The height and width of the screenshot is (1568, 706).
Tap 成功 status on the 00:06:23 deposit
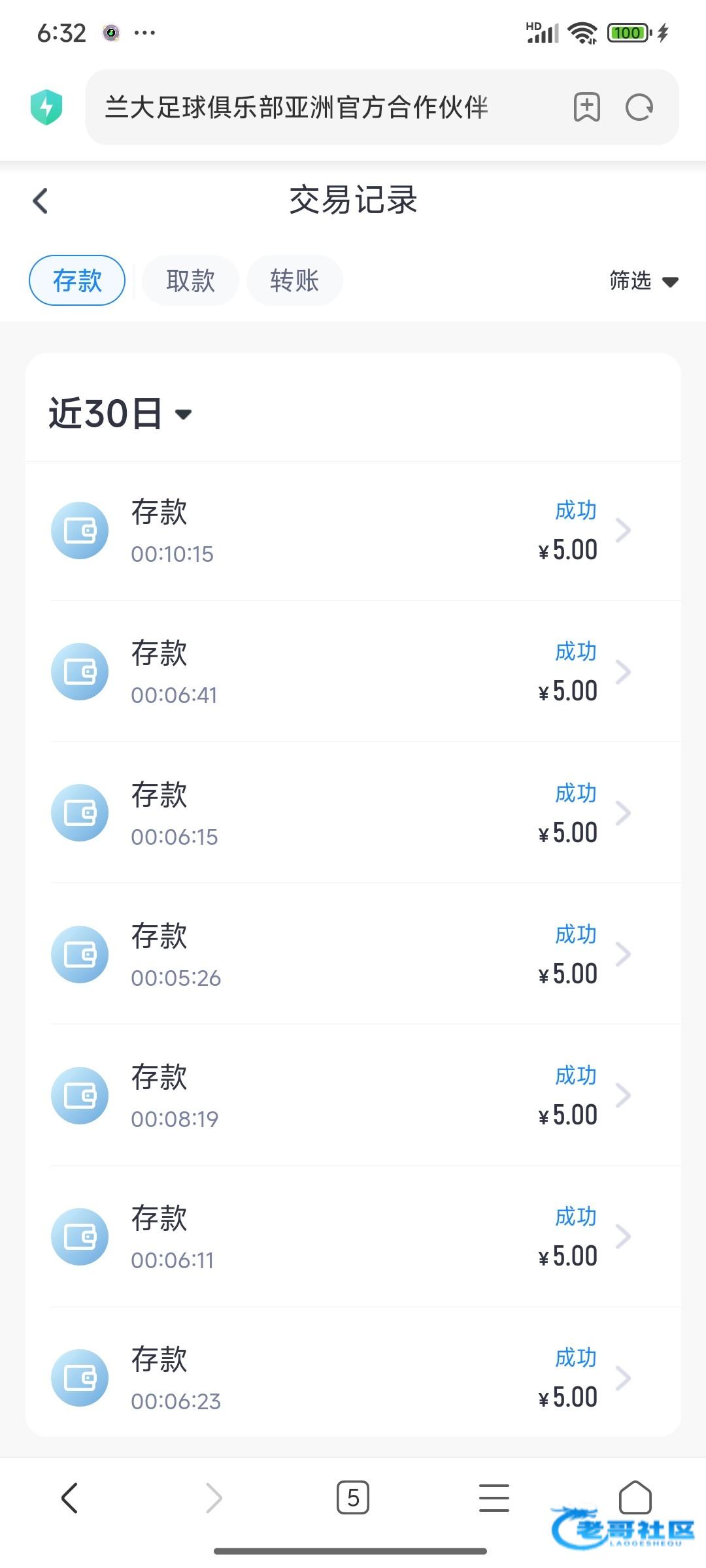575,1358
